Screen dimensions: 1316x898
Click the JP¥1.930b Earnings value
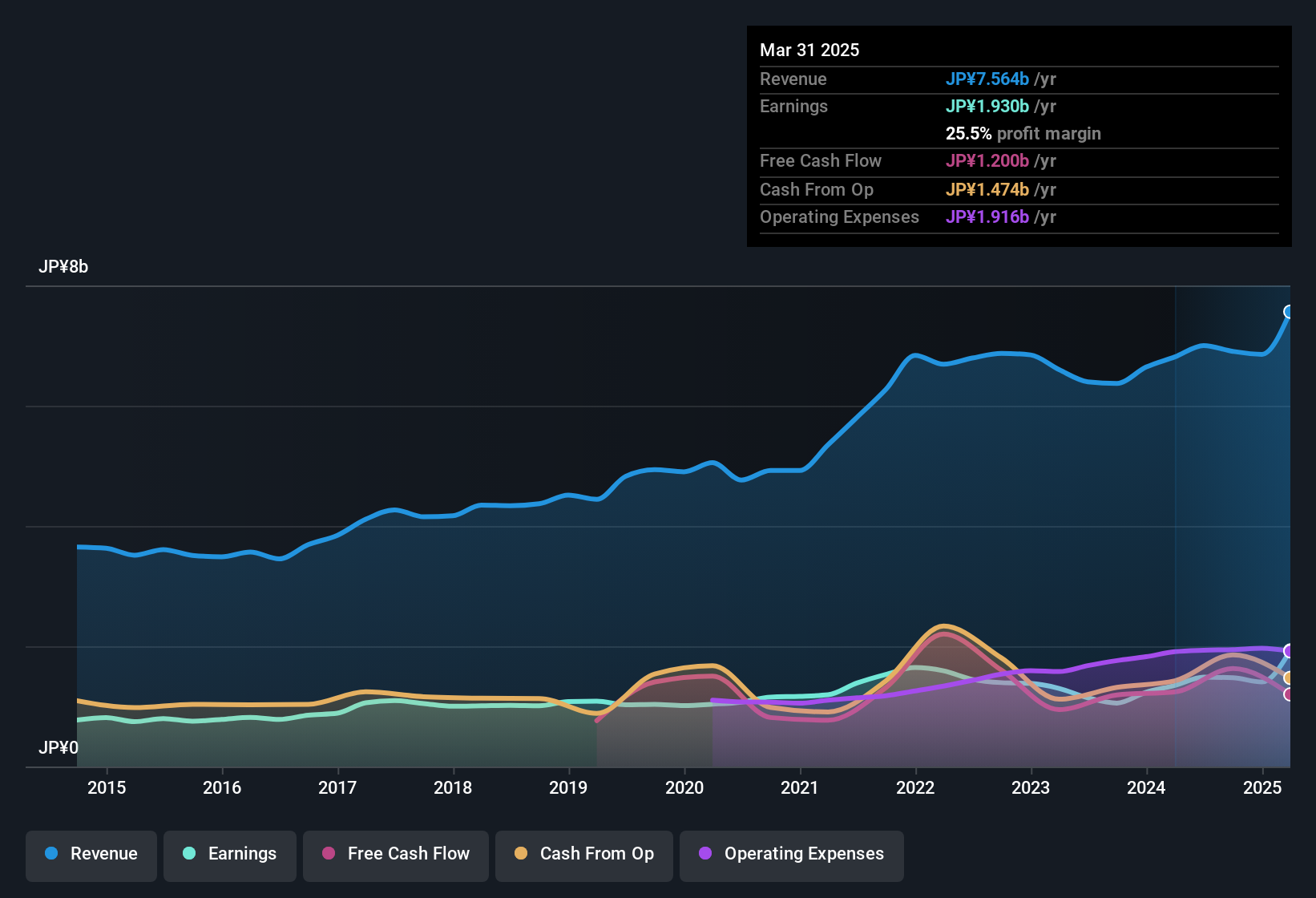988,106
